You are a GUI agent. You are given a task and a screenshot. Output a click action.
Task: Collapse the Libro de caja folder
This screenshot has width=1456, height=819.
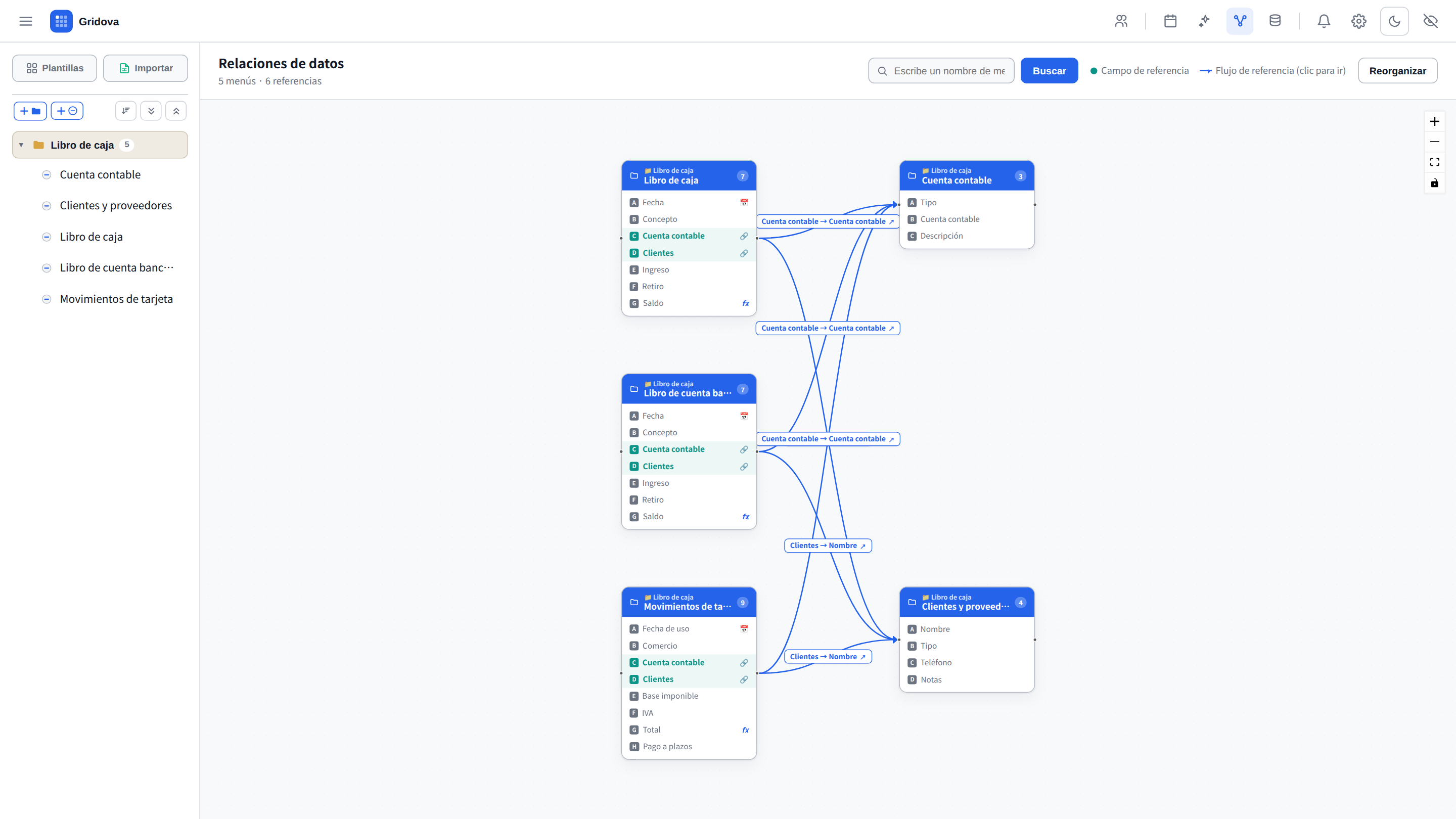click(21, 145)
